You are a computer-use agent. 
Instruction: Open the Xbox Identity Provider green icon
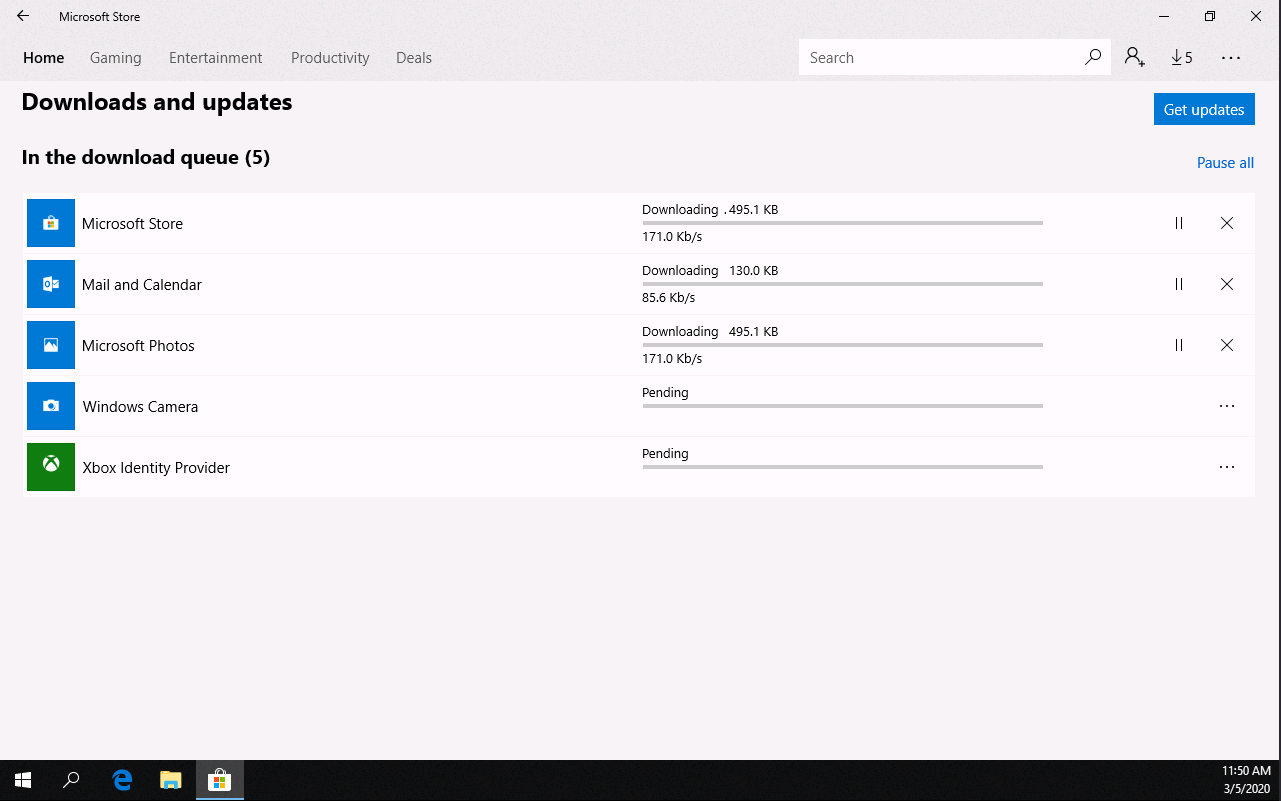pos(50,466)
